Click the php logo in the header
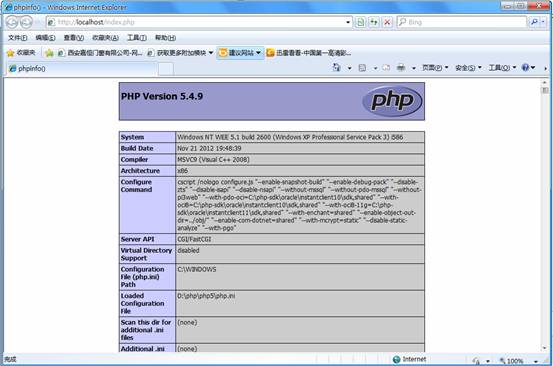 tap(392, 102)
